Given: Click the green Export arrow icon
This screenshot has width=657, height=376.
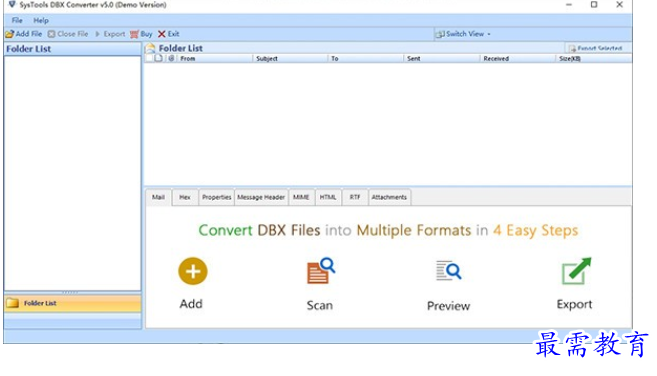Looking at the screenshot, I should [x=576, y=271].
